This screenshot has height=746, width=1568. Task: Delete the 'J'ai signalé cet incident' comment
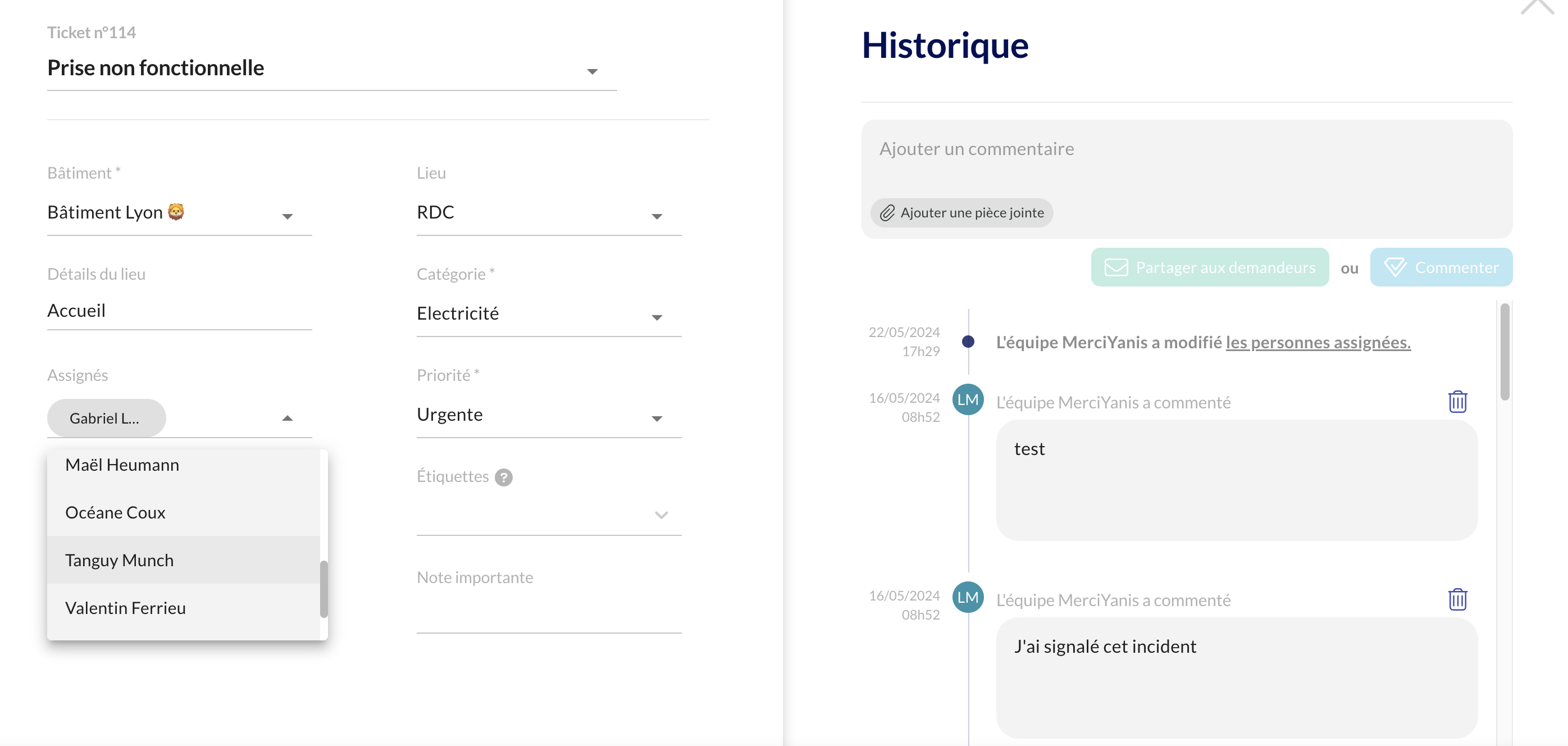1457,599
